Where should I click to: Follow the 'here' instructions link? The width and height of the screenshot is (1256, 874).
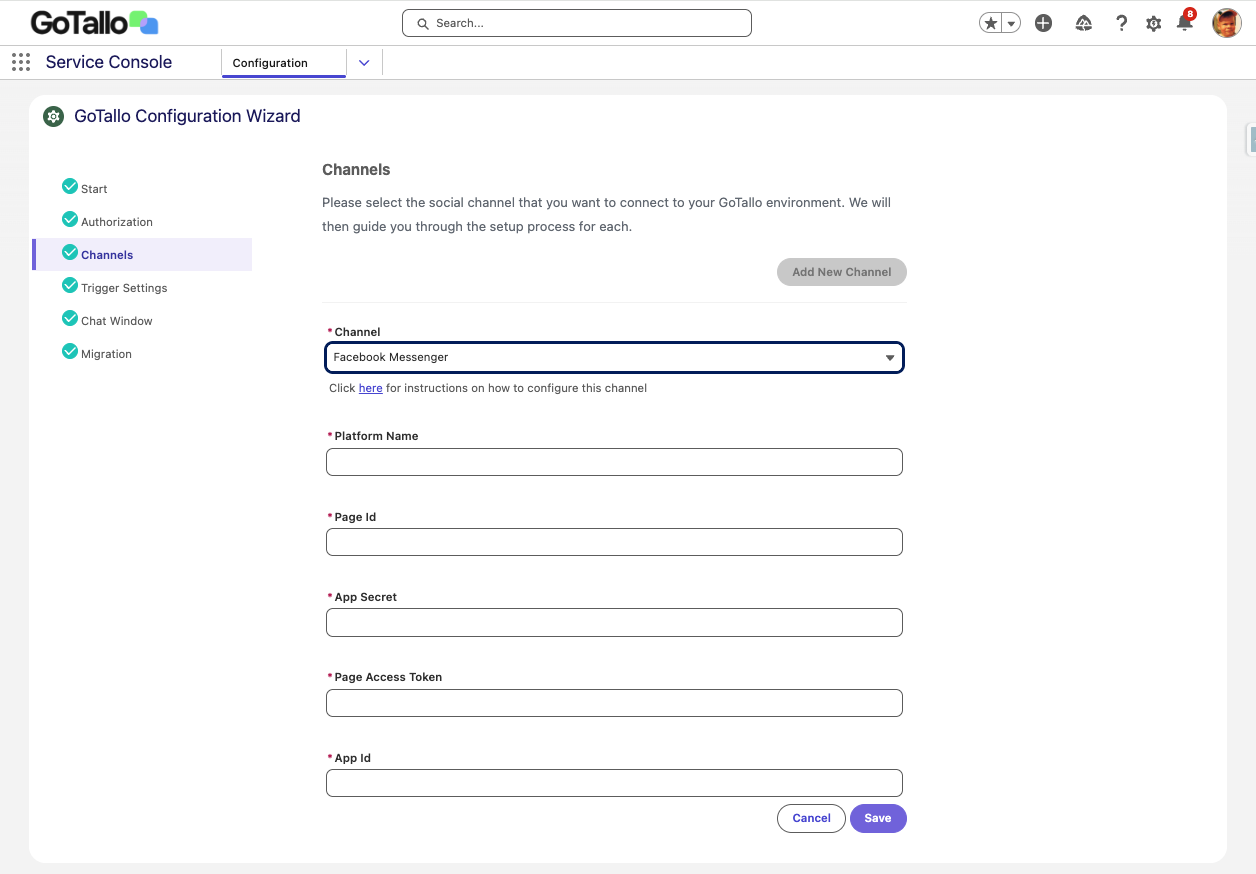[370, 388]
